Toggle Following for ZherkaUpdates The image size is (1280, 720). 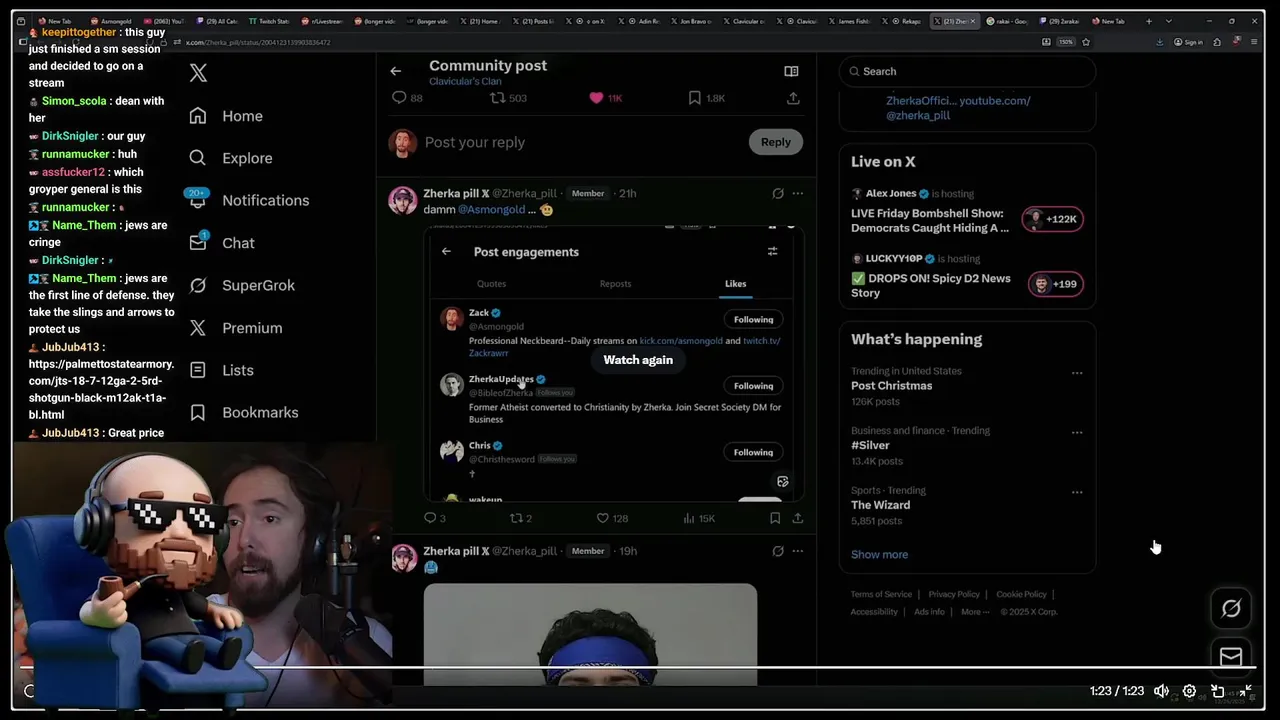tap(753, 386)
